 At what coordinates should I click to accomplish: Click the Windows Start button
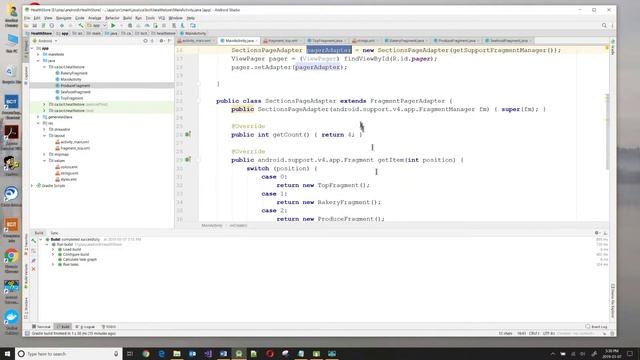7,353
